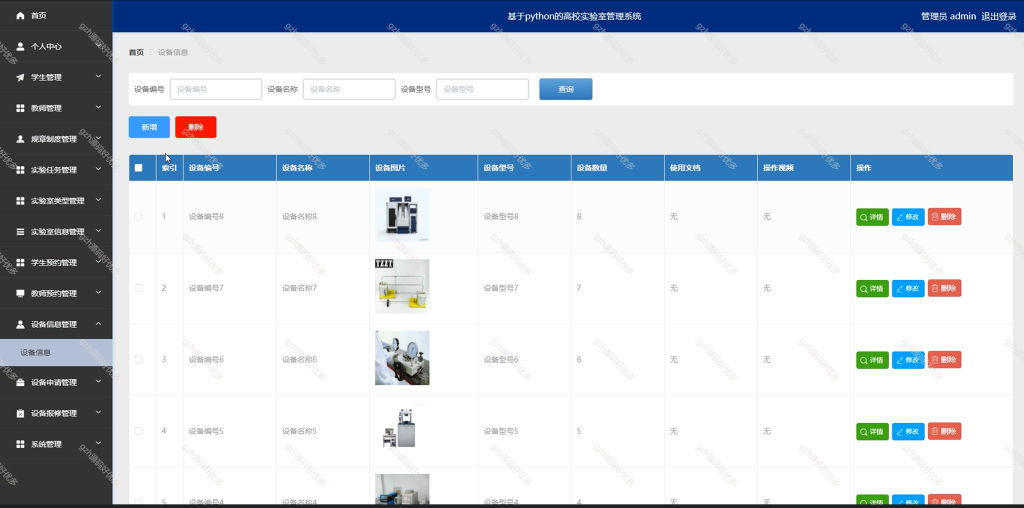Open the device image thumbnail for 设备名称7

pyautogui.click(x=402, y=286)
